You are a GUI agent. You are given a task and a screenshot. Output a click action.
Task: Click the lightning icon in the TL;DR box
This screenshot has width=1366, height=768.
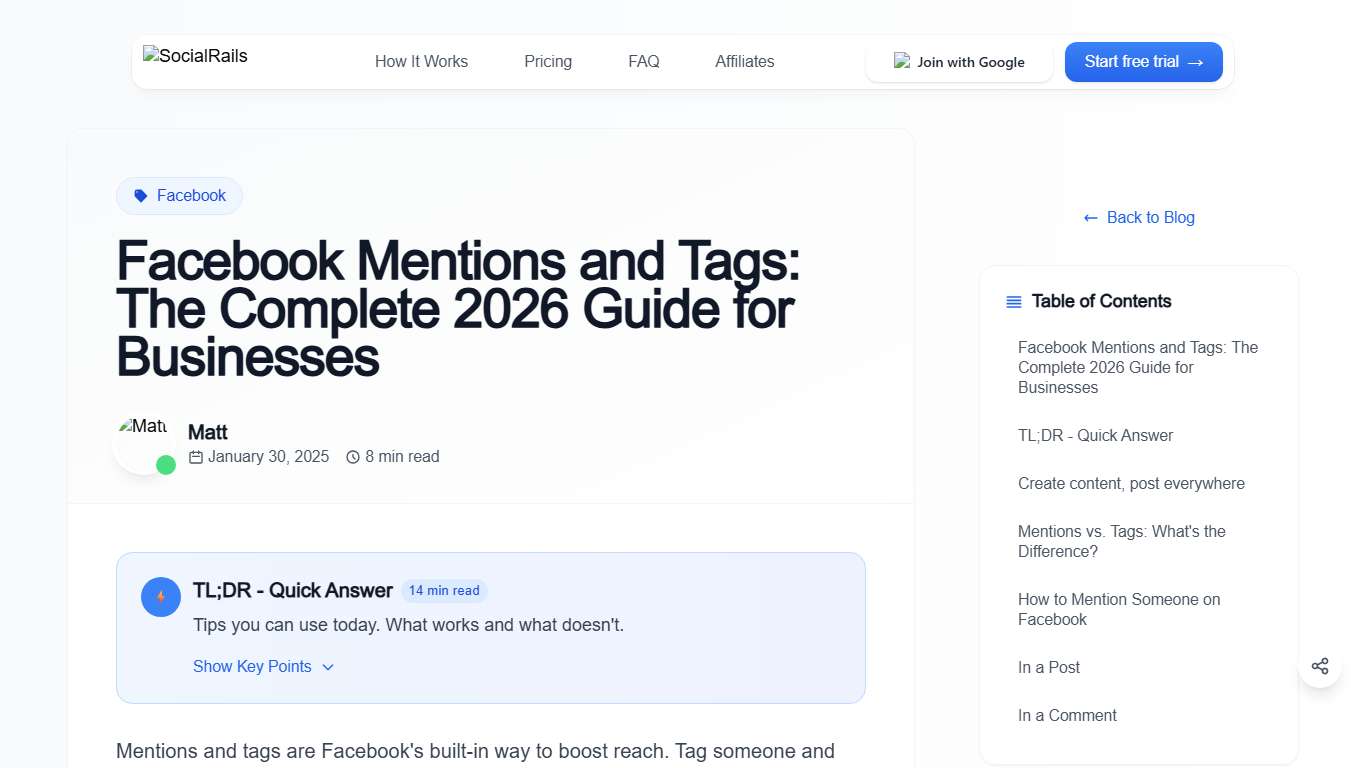point(160,596)
